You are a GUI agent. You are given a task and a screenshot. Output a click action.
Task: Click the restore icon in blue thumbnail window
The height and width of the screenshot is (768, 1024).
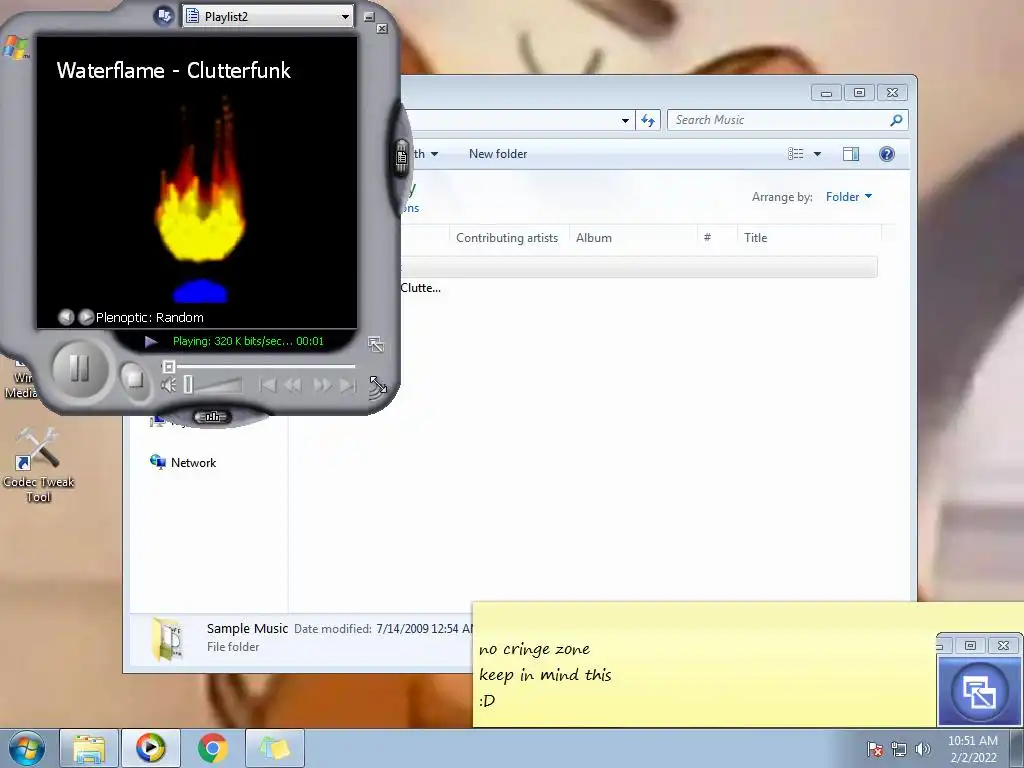(979, 691)
